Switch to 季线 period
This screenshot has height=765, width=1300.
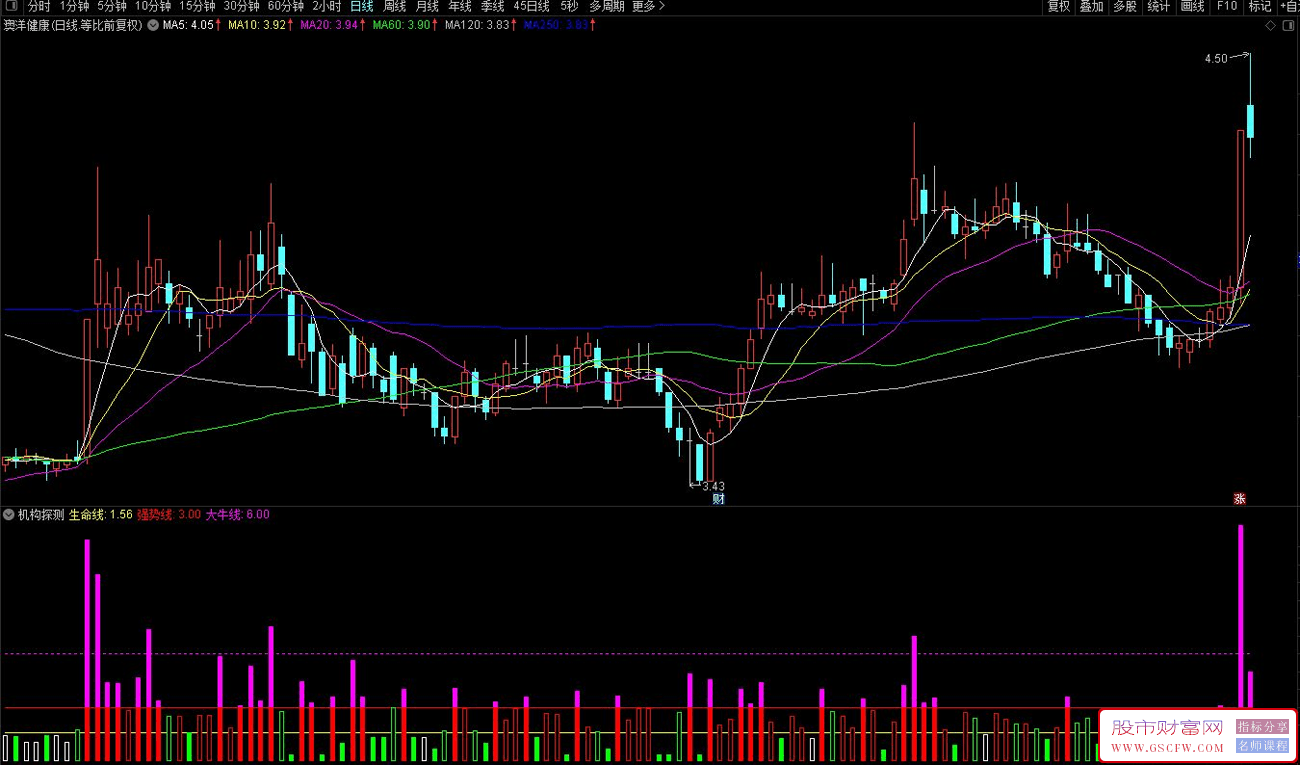click(493, 6)
